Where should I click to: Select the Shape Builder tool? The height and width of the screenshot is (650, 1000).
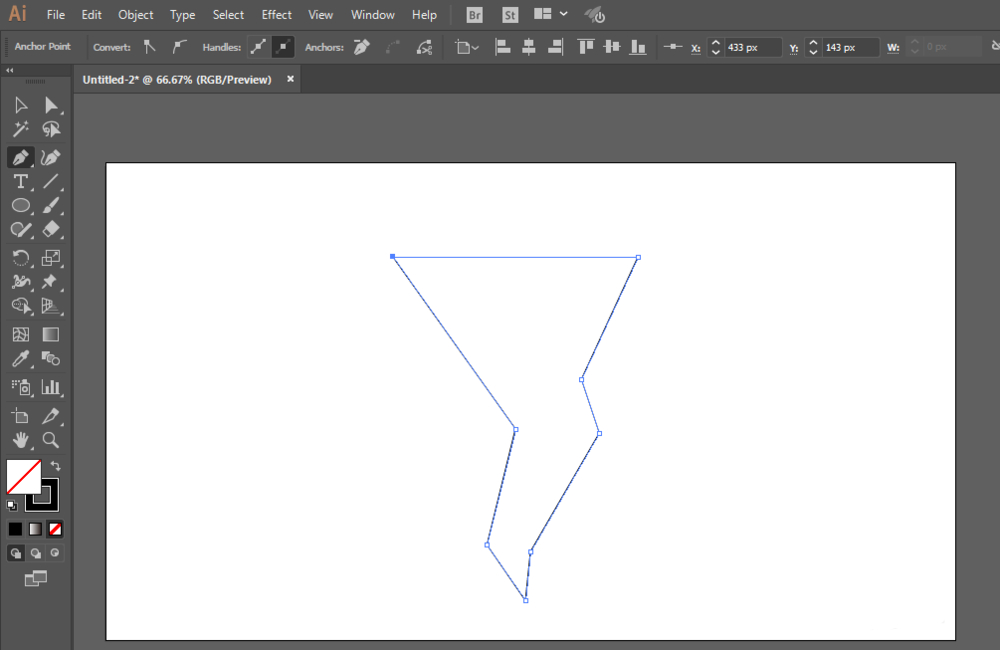[x=20, y=306]
